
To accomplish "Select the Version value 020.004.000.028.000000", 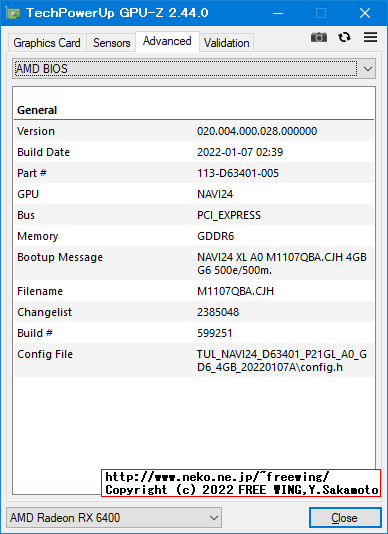I will [257, 131].
